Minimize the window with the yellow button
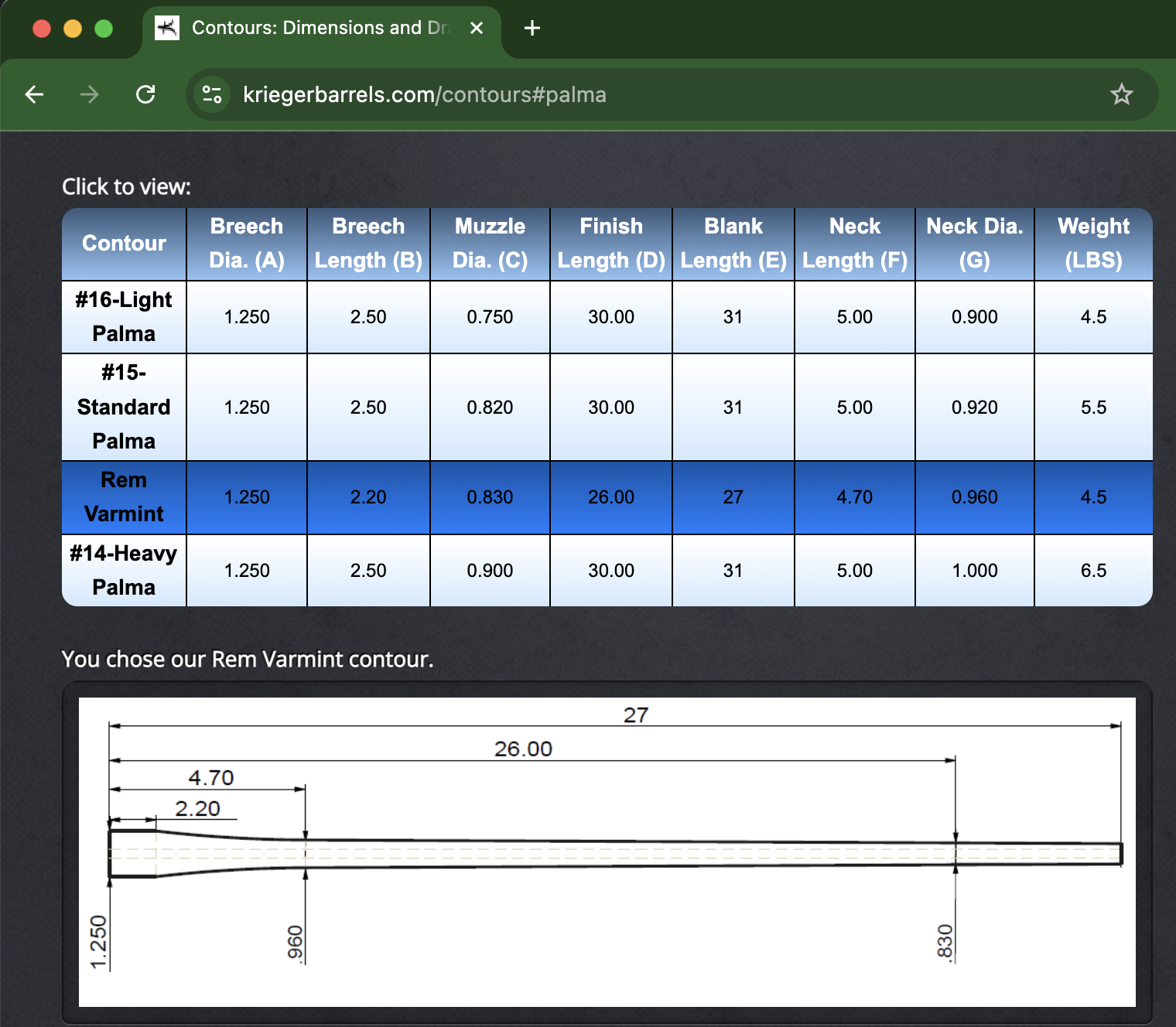1176x1027 pixels. click(x=73, y=29)
